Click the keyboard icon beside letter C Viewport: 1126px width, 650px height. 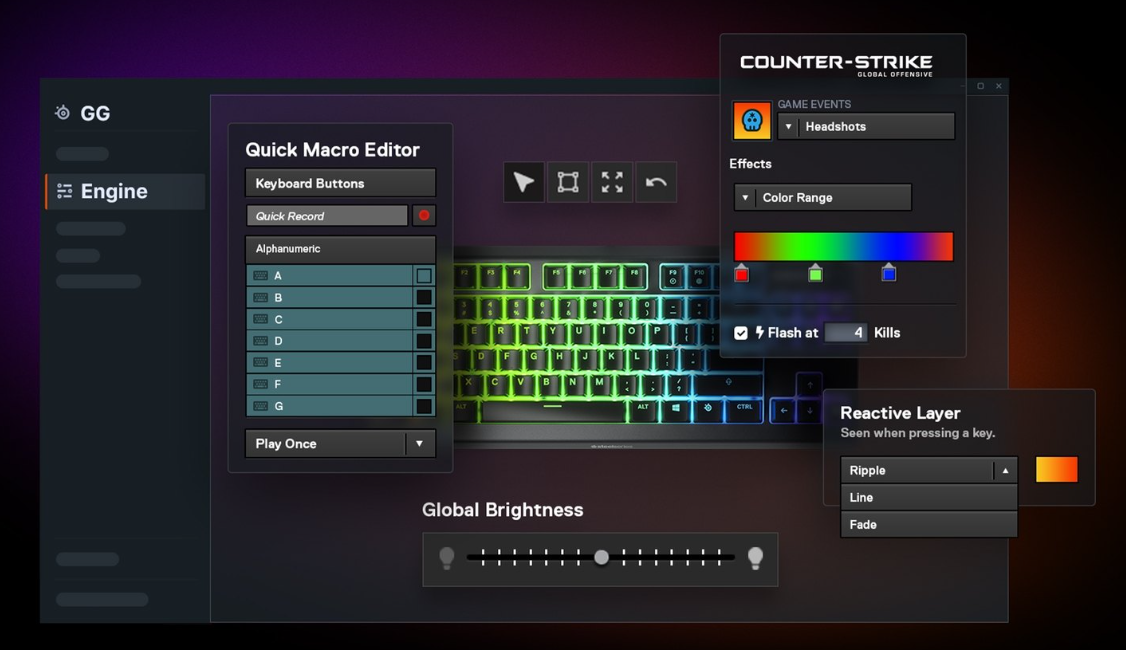[261, 319]
